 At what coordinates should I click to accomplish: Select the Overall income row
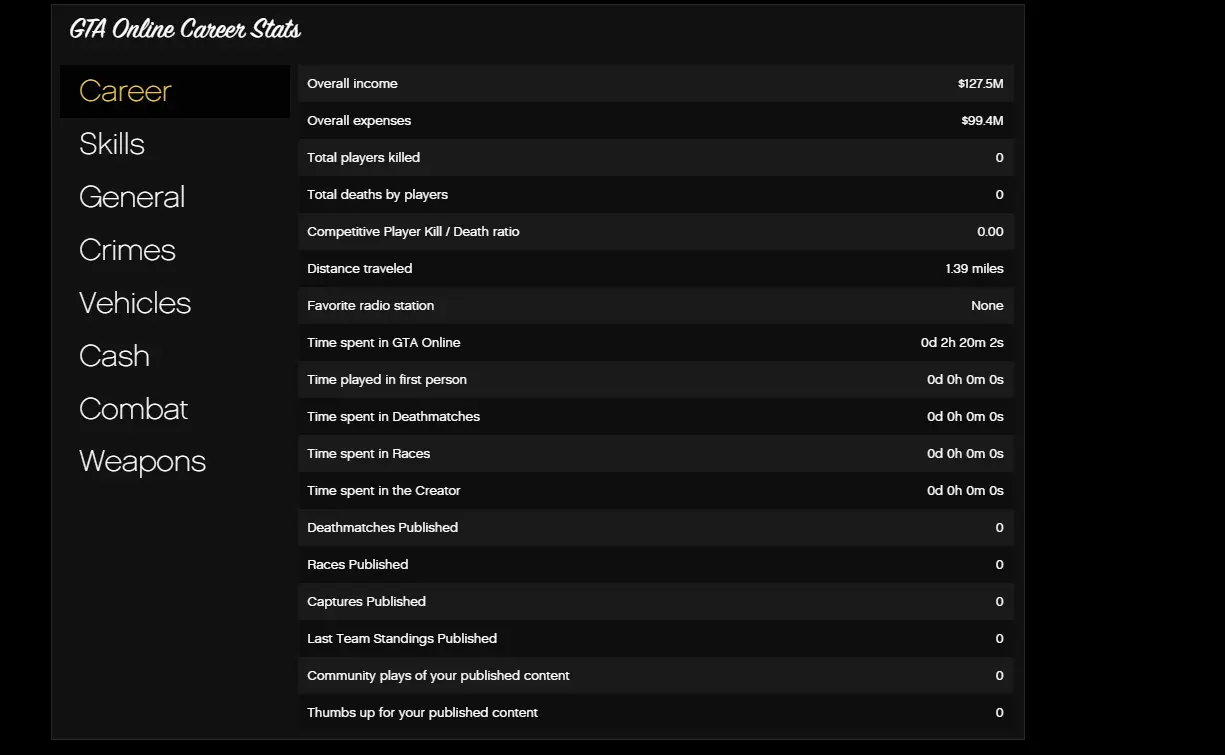tap(655, 84)
